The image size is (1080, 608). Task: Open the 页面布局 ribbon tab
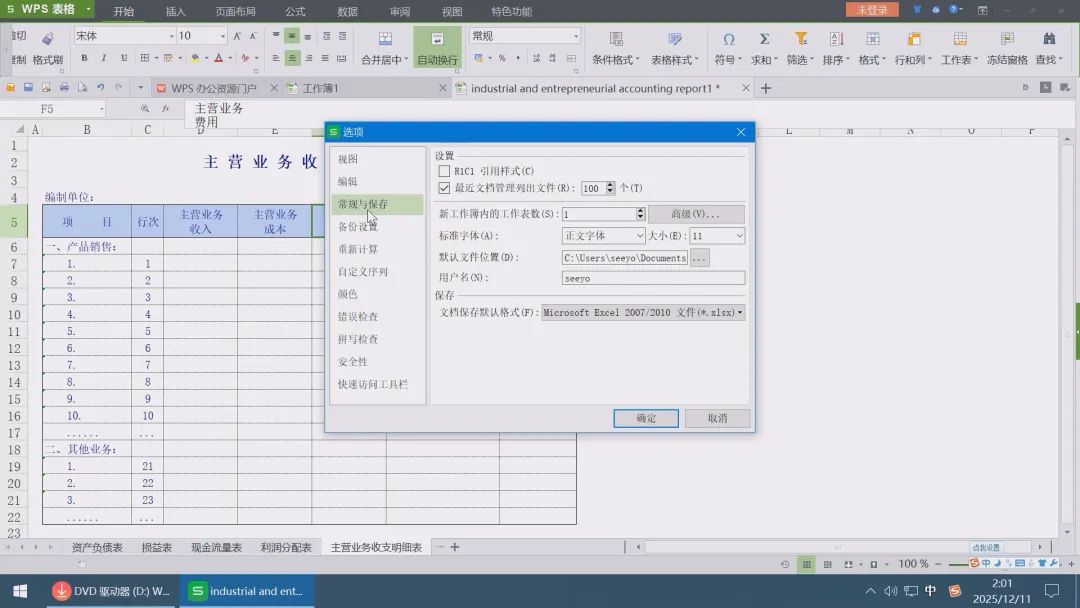[236, 11]
